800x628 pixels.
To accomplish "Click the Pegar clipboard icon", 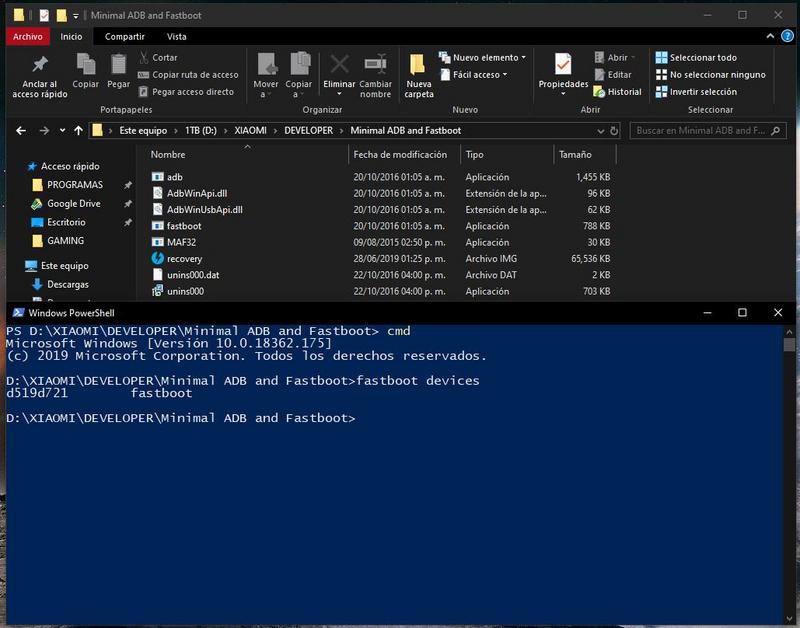I will pyautogui.click(x=118, y=65).
